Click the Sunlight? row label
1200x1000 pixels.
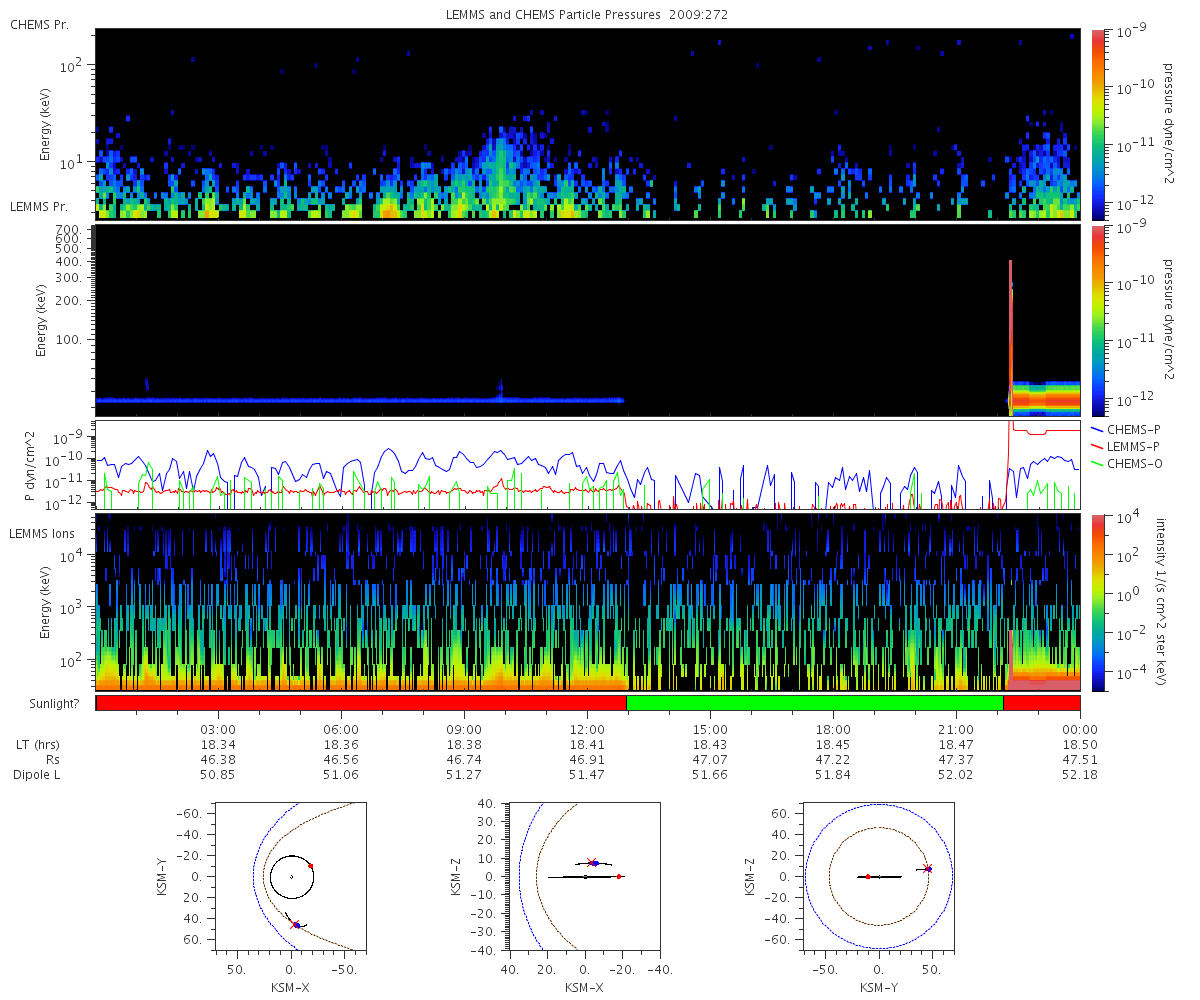[x=48, y=703]
